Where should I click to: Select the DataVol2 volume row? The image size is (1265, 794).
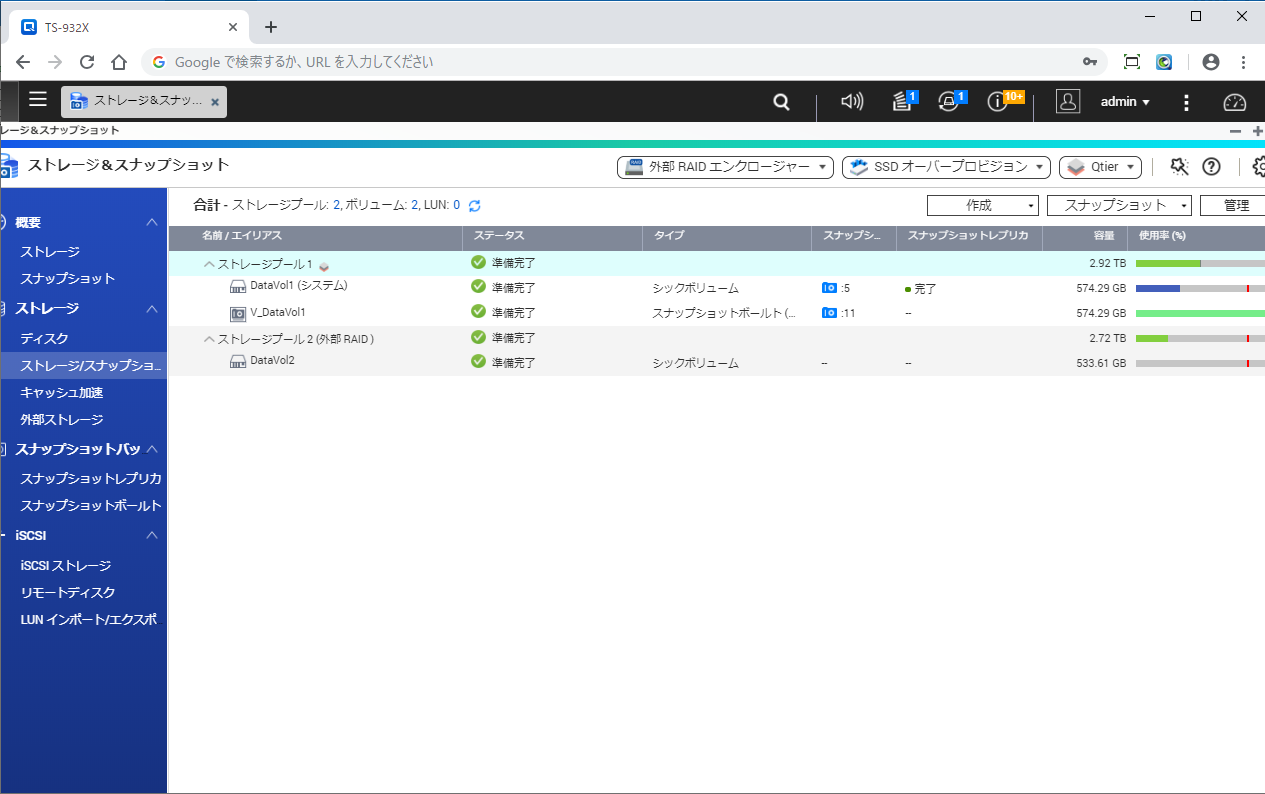(272, 361)
